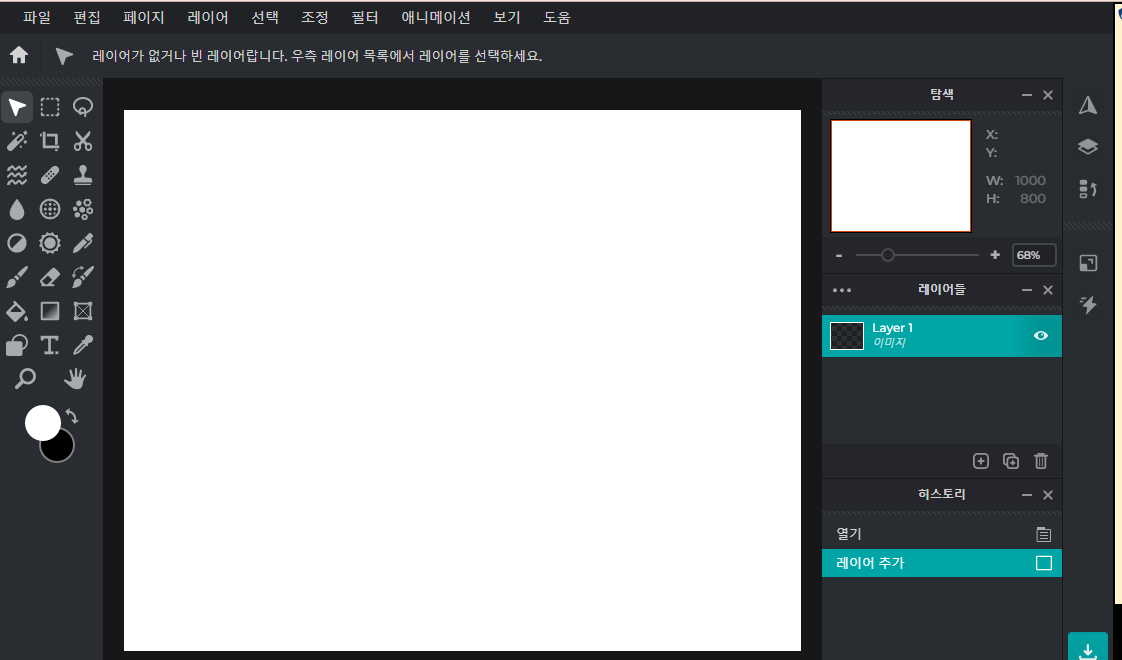The image size is (1122, 660).
Task: Open the 선택 menu
Action: [x=265, y=18]
